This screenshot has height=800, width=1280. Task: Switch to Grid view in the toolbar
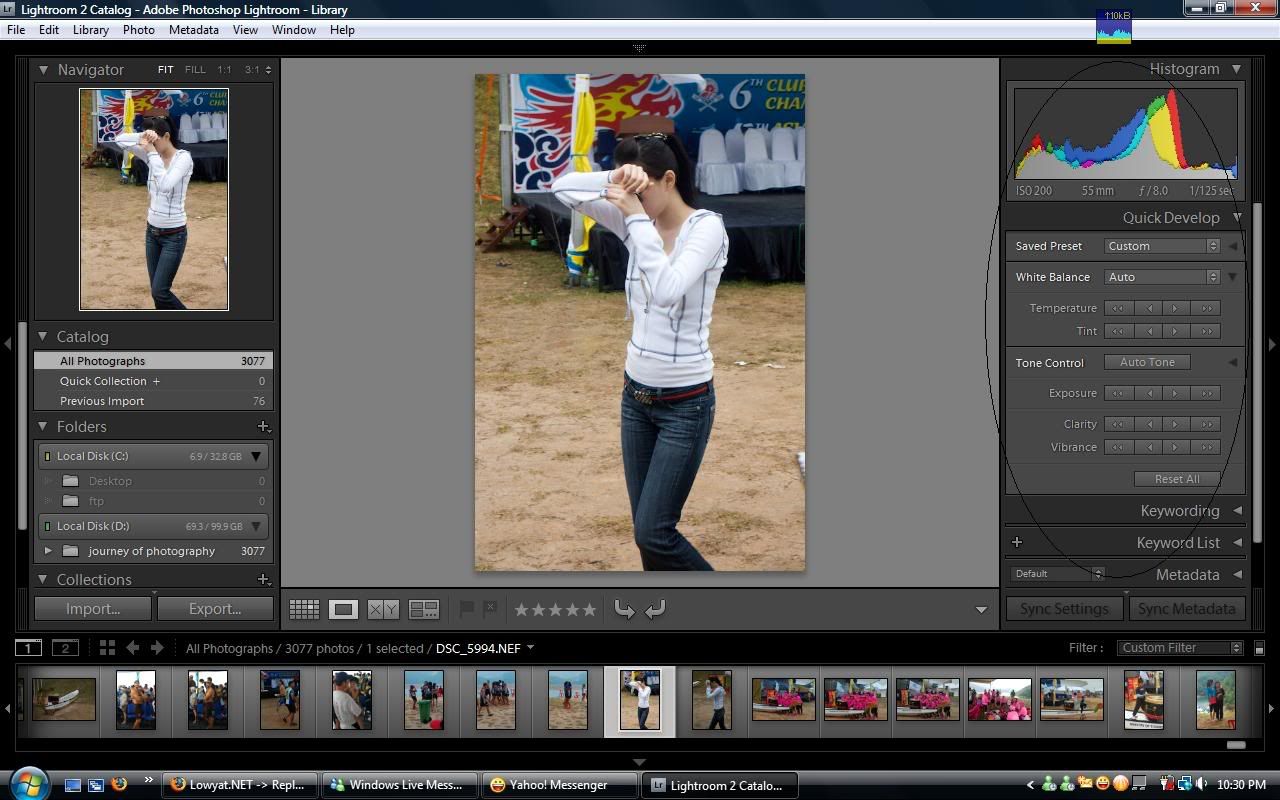[x=304, y=609]
